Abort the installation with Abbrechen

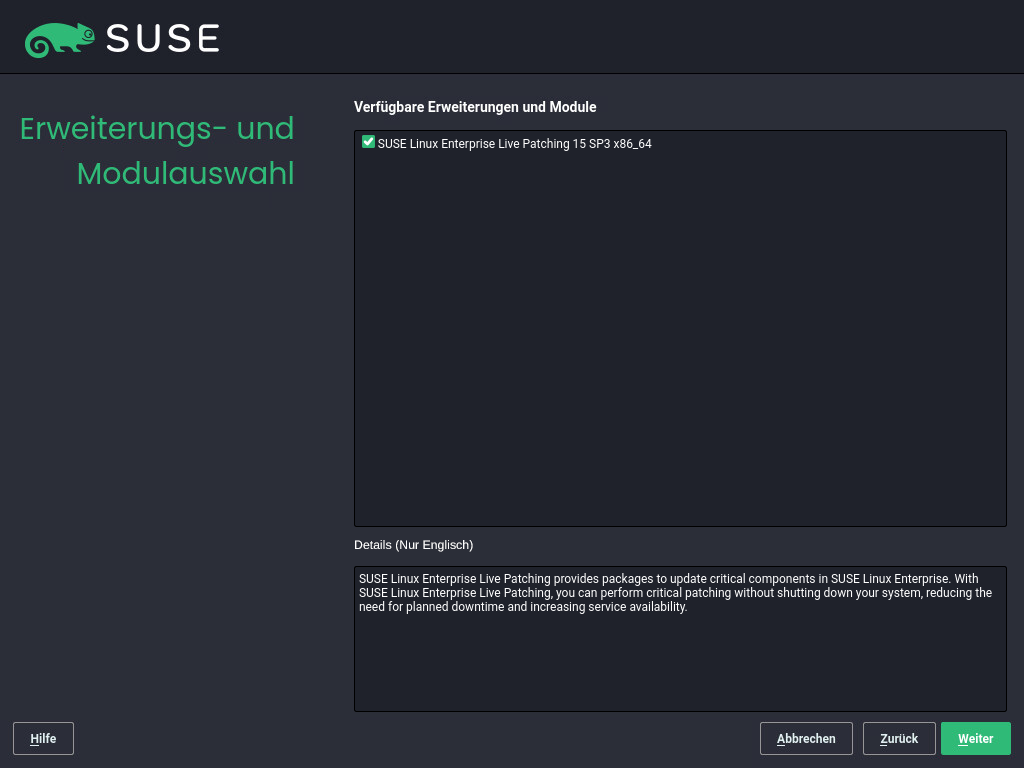[806, 738]
